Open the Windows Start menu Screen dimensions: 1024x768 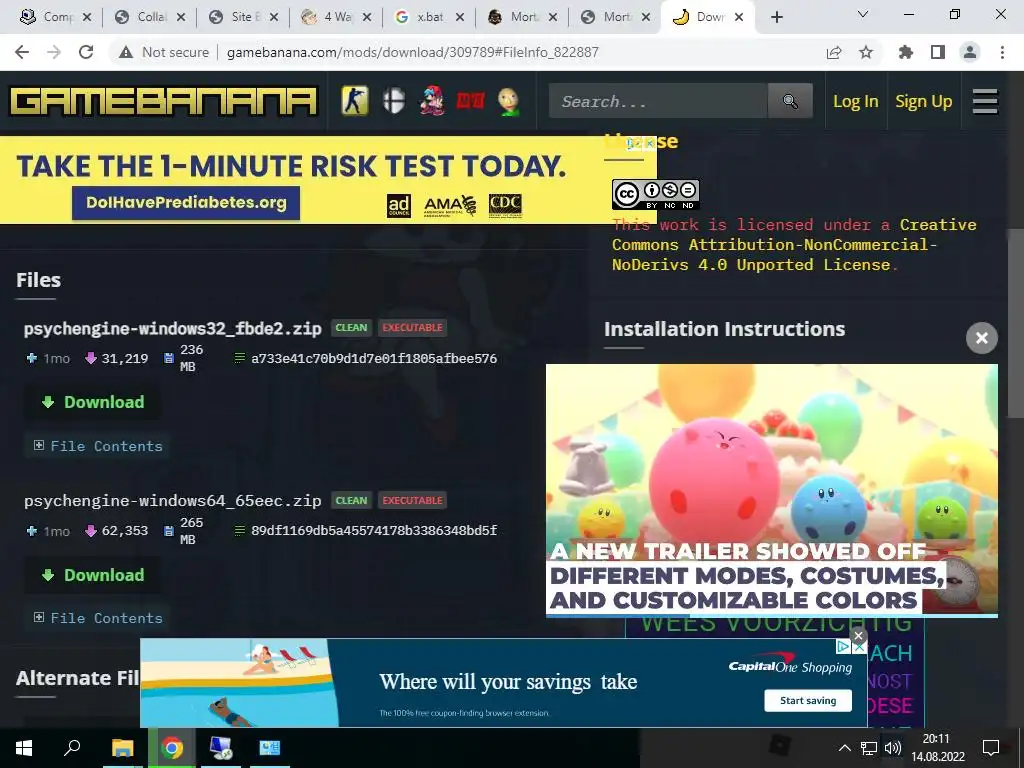point(24,748)
